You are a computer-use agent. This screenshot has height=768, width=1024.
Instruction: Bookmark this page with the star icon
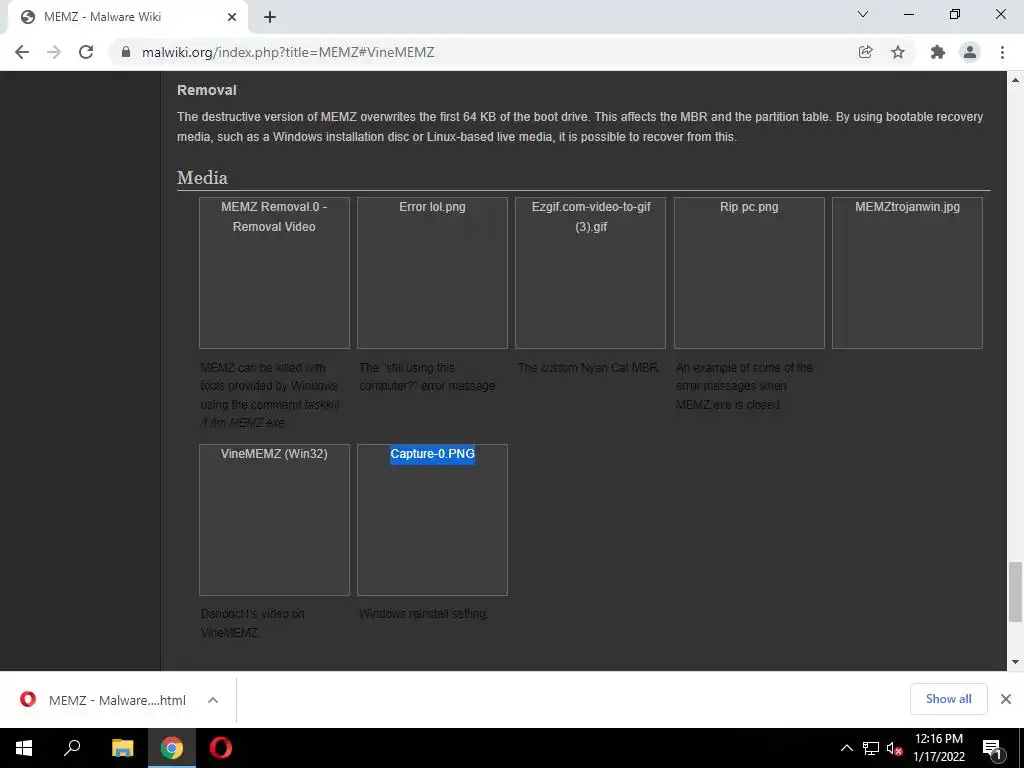(x=898, y=52)
